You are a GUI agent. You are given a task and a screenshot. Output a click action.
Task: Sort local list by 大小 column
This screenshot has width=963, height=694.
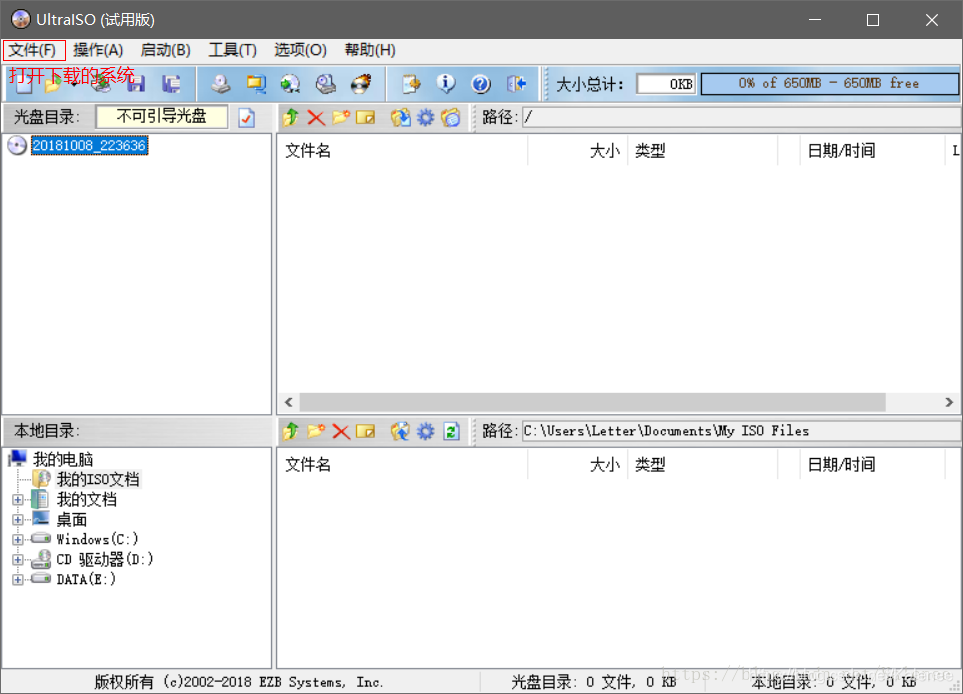pos(577,464)
